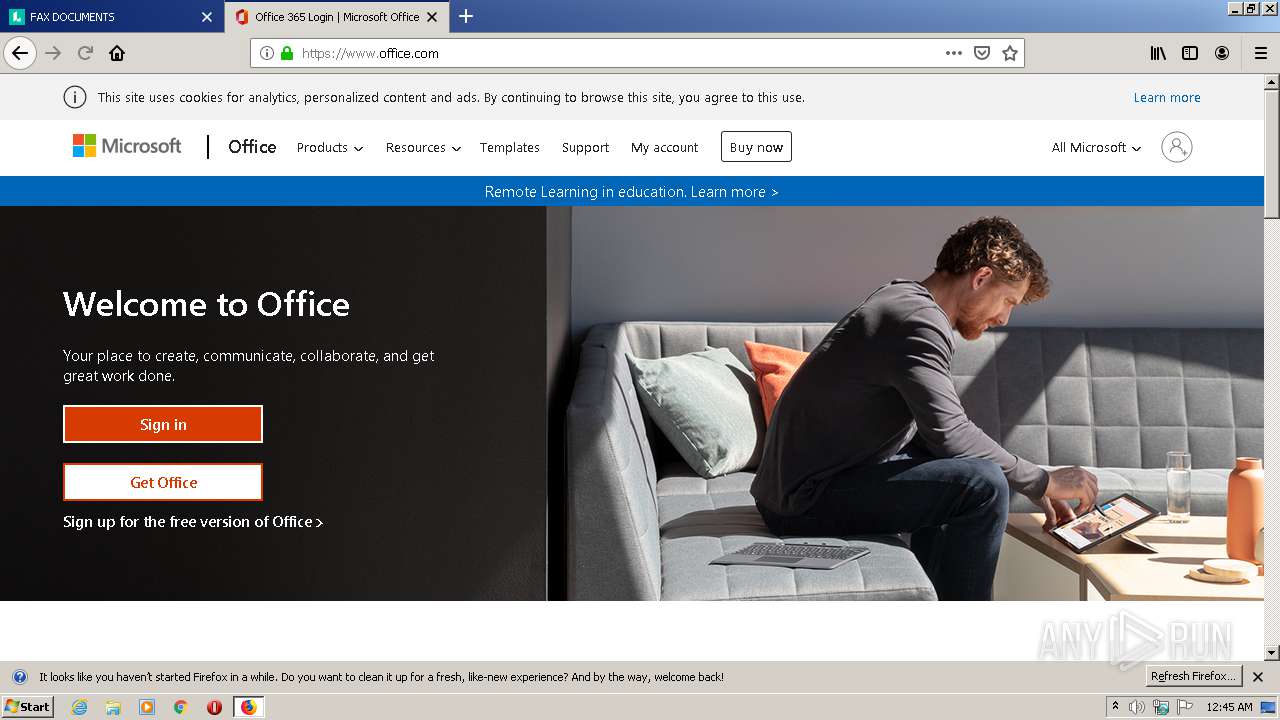Open the Firefox hamburger menu
Image resolution: width=1280 pixels, height=720 pixels.
(1261, 53)
